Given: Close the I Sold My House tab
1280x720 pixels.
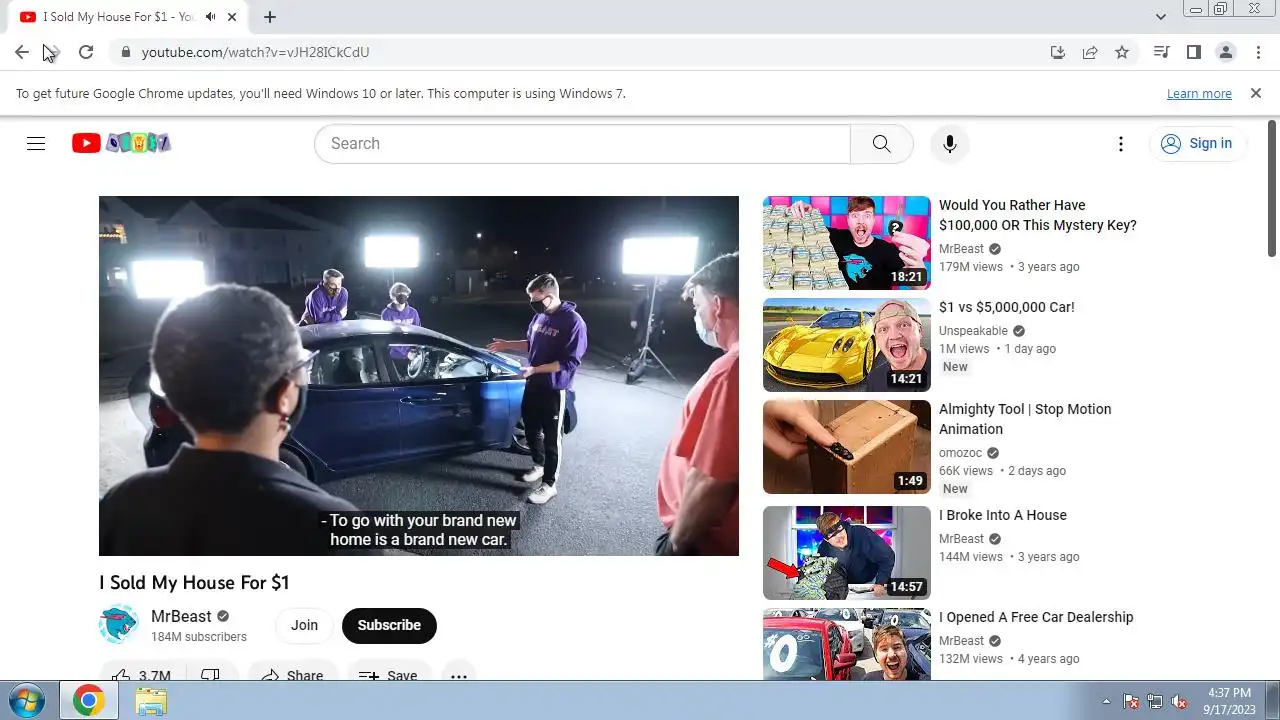Looking at the screenshot, I should tap(233, 17).
